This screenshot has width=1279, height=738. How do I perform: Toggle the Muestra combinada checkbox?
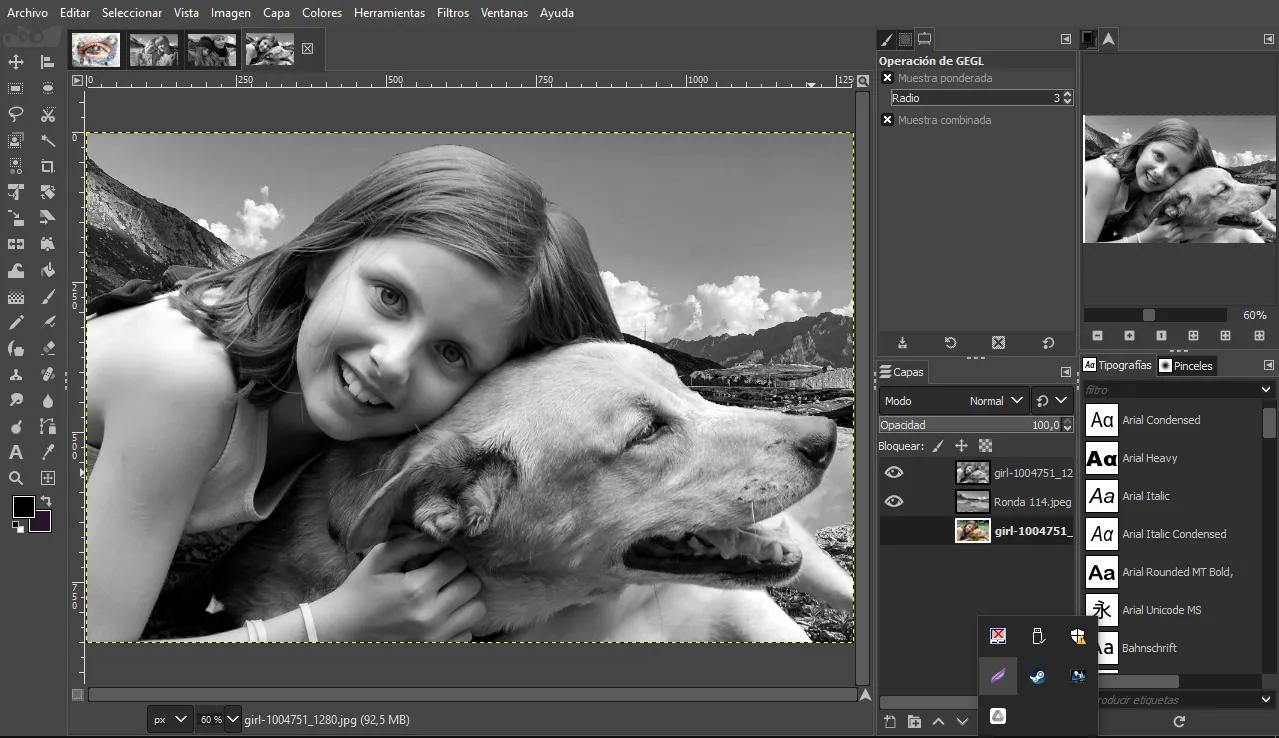point(887,120)
